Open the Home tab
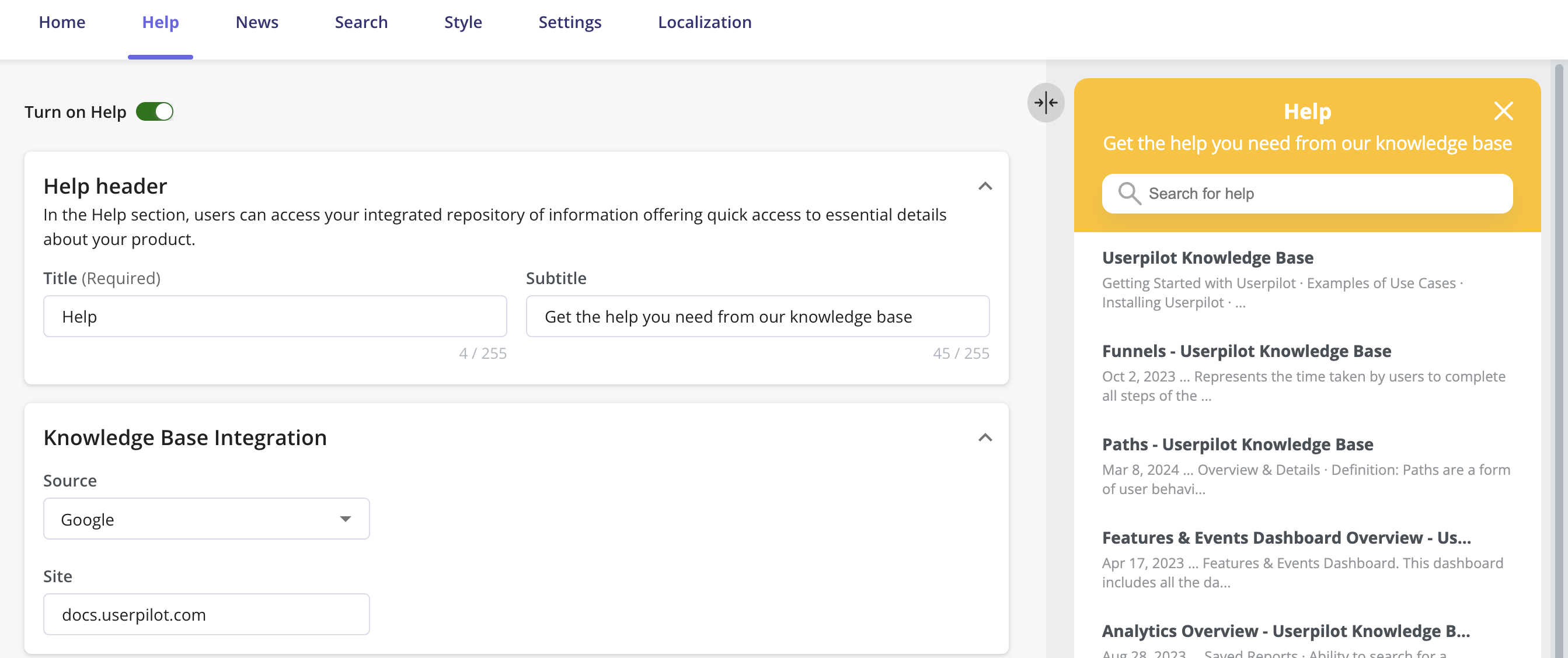The width and height of the screenshot is (1568, 658). point(62,22)
